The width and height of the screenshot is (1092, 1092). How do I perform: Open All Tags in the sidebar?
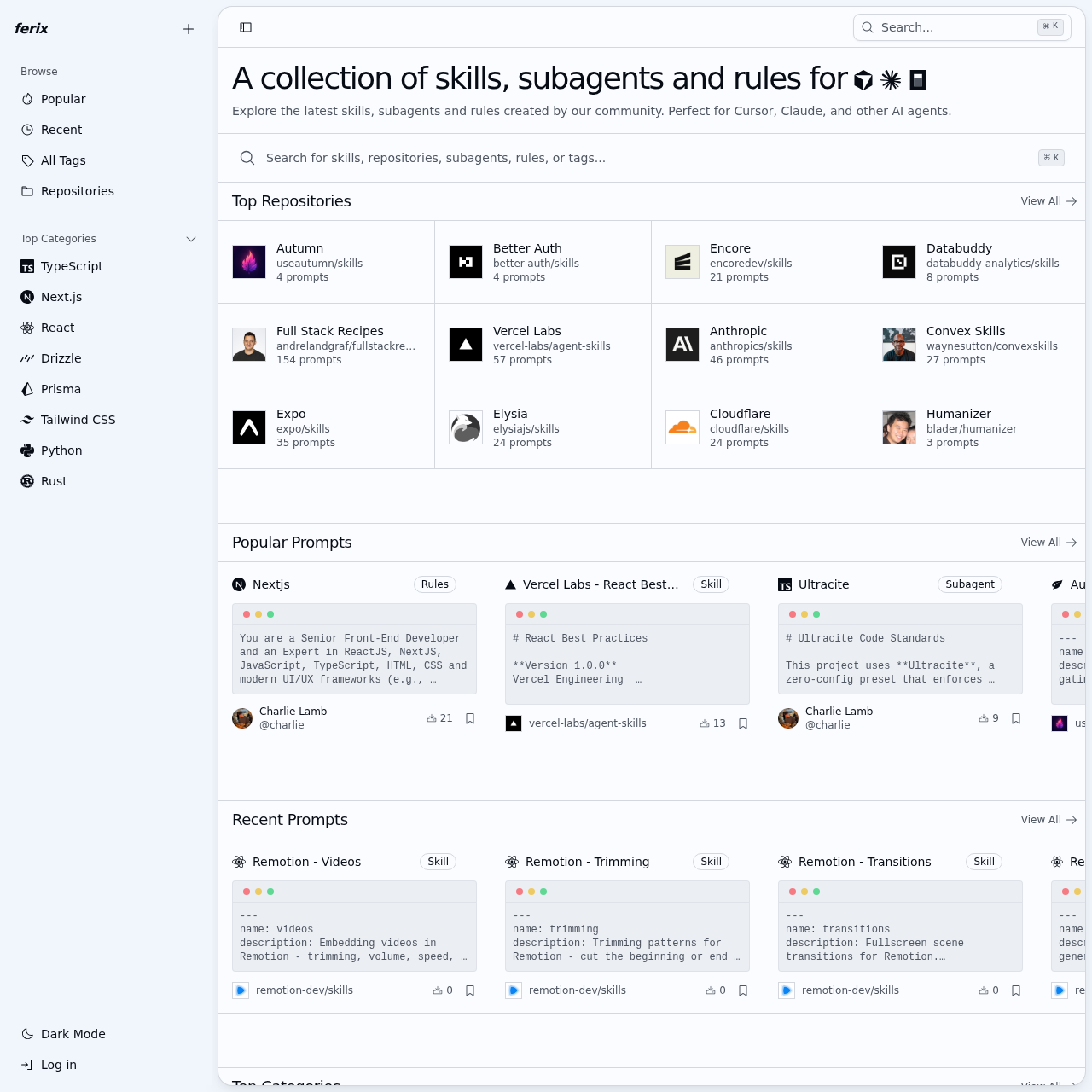[x=109, y=160]
